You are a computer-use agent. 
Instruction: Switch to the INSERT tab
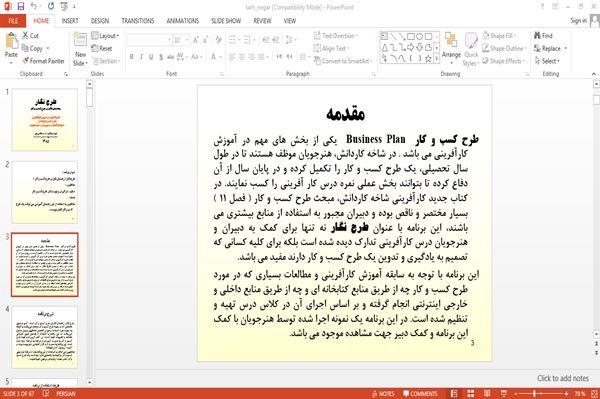click(70, 21)
